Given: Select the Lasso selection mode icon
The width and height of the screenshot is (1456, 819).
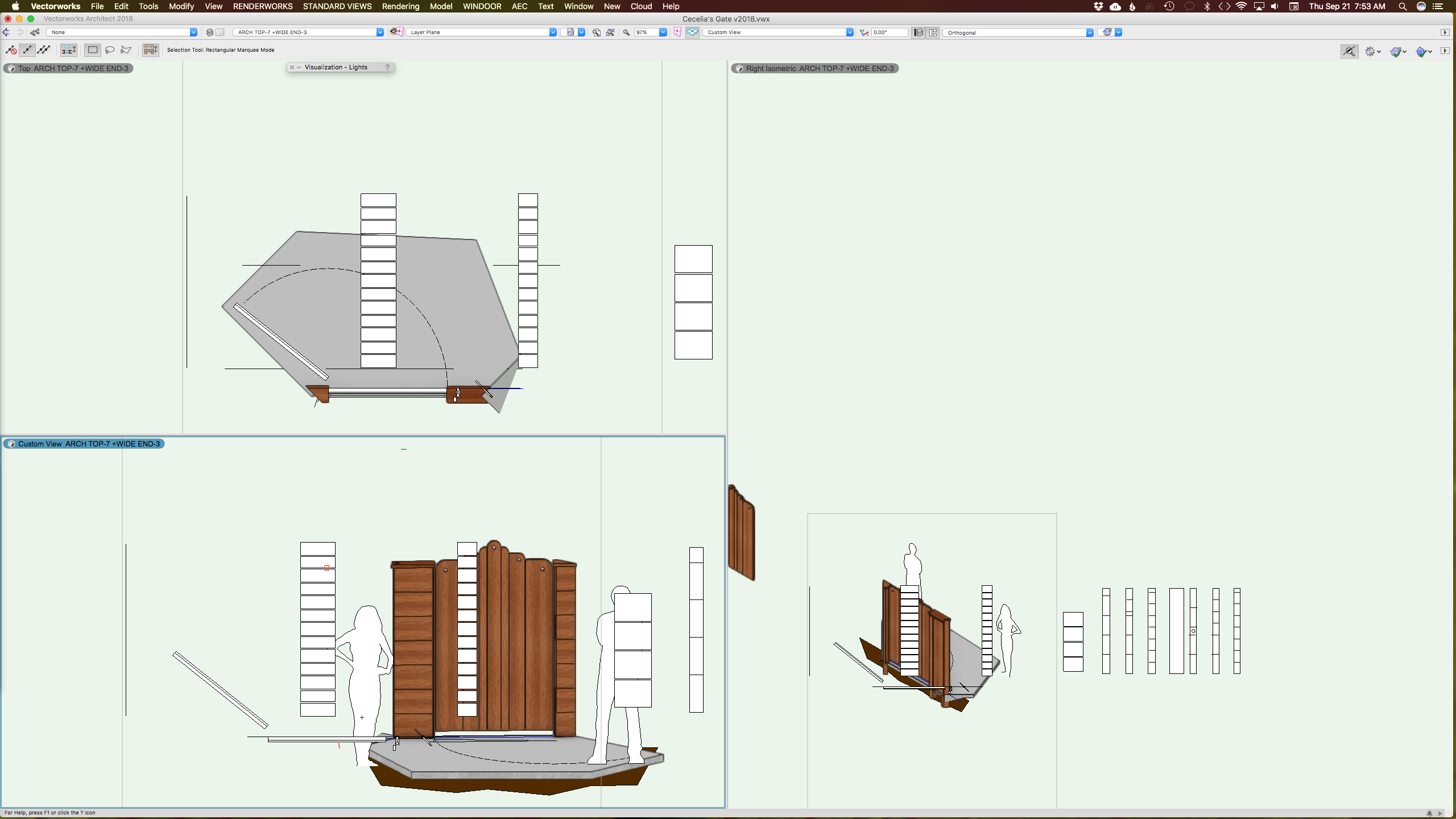Looking at the screenshot, I should (109, 50).
